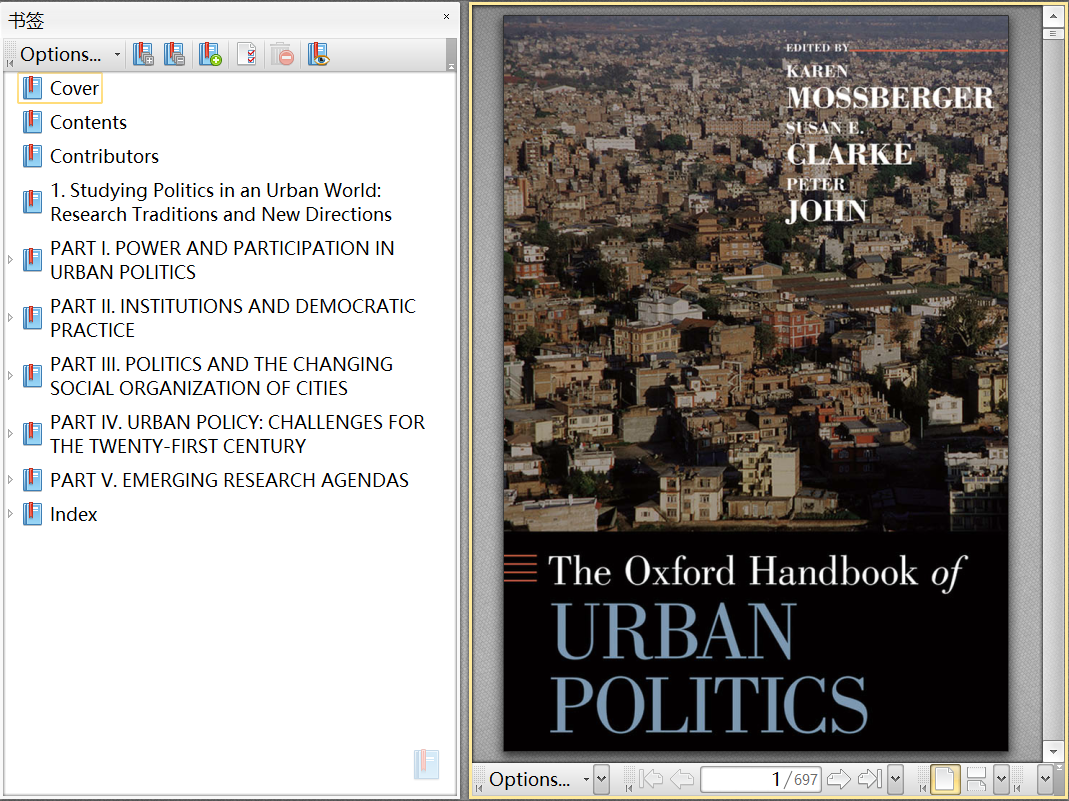Open the bookmark panel Options menu
Image resolution: width=1069 pixels, height=801 pixels.
tap(62, 54)
